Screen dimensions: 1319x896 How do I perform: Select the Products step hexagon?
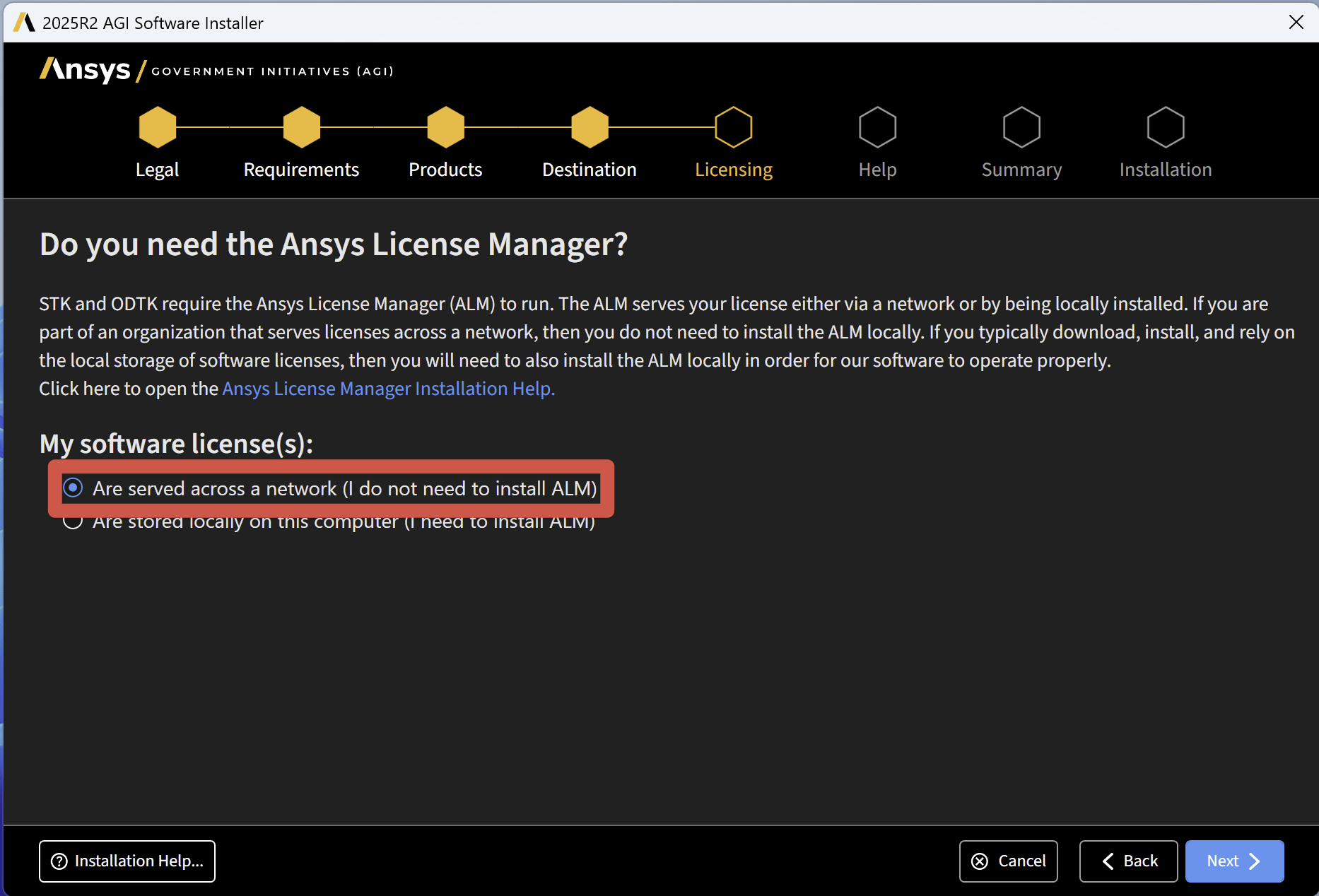(x=445, y=127)
